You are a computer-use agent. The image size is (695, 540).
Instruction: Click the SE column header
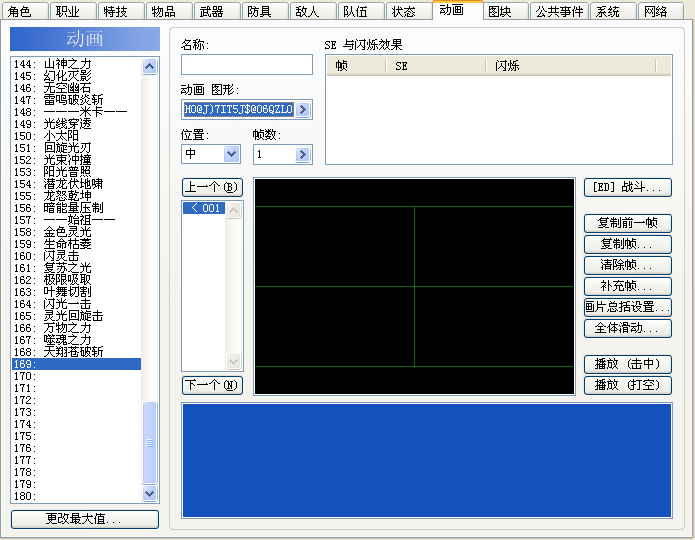coord(436,66)
